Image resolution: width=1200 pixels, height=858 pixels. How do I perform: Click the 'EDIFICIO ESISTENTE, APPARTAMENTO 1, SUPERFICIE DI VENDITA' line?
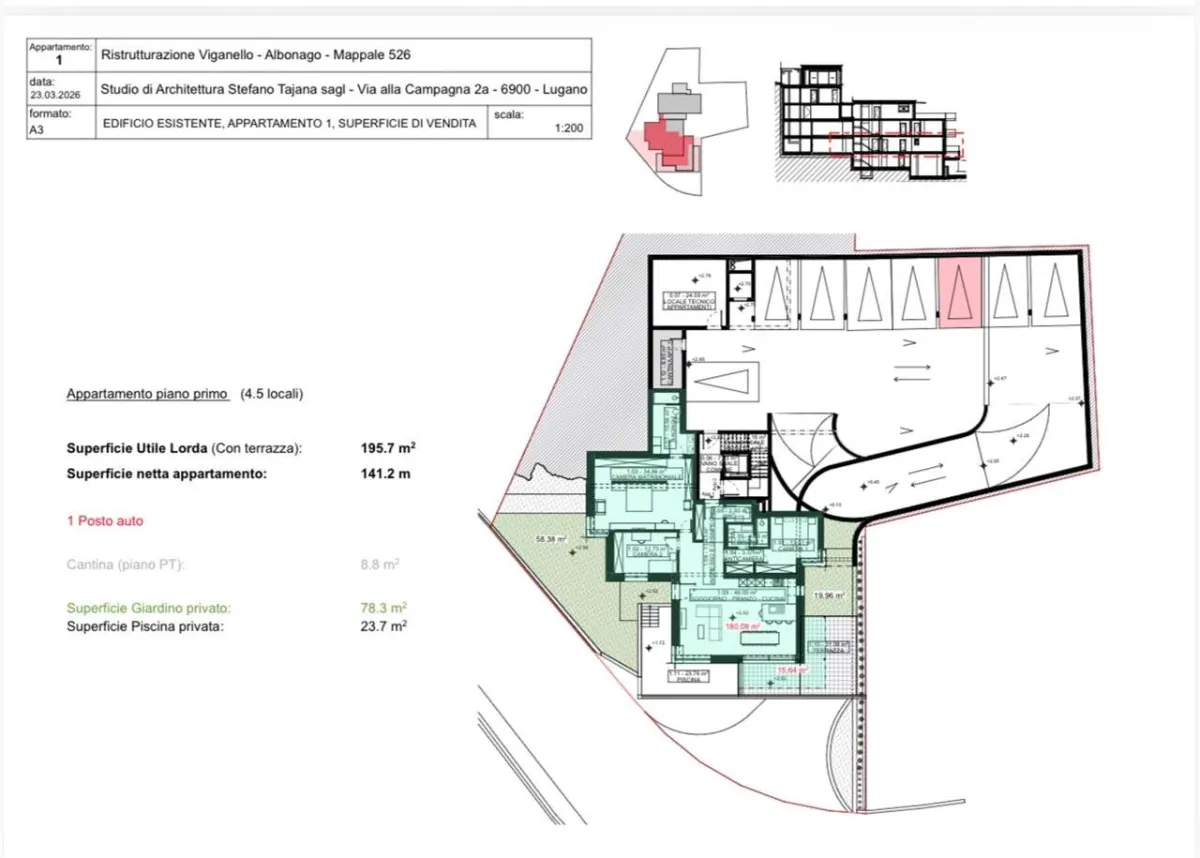pyautogui.click(x=289, y=126)
